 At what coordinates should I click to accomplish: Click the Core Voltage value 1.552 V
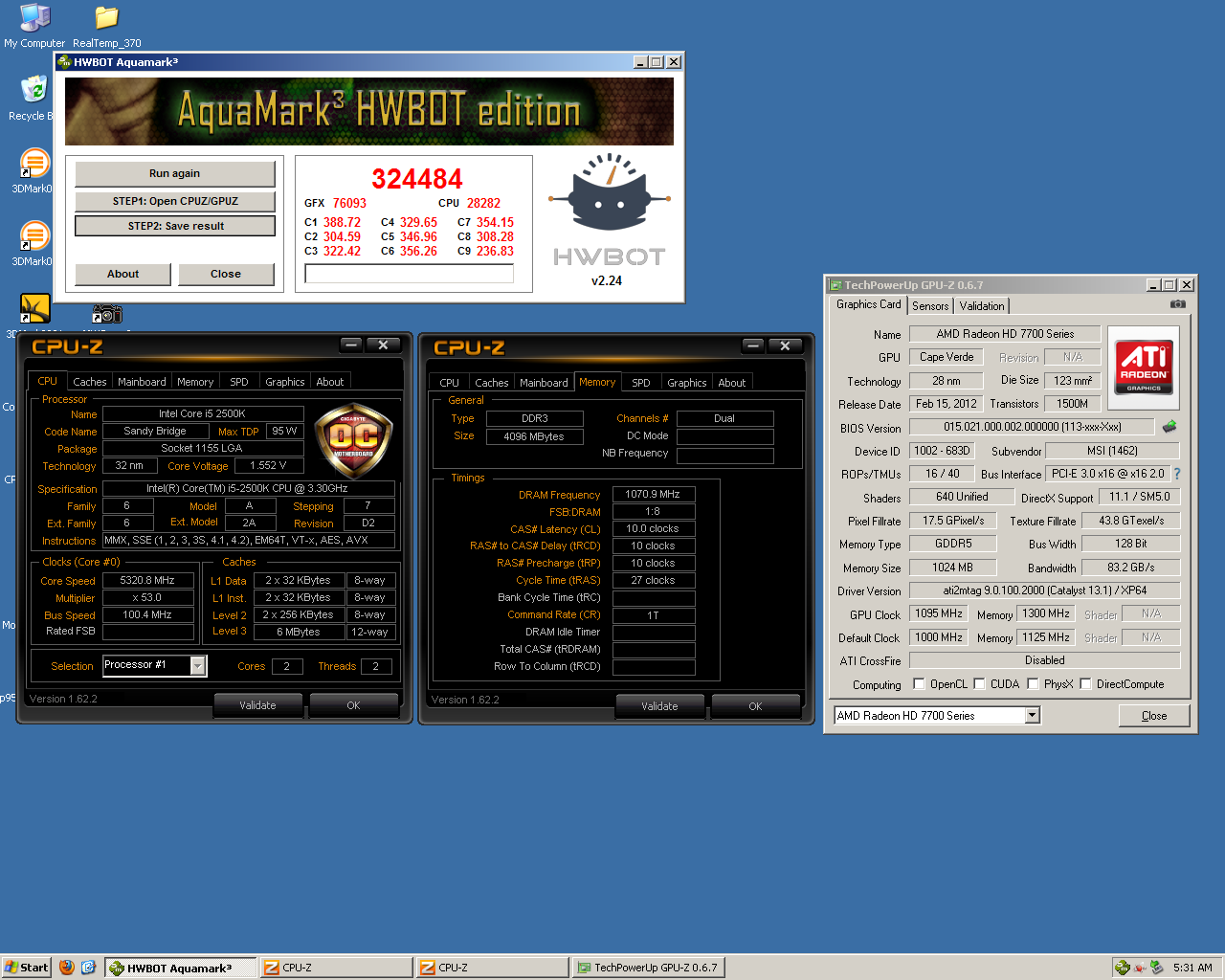(x=269, y=465)
